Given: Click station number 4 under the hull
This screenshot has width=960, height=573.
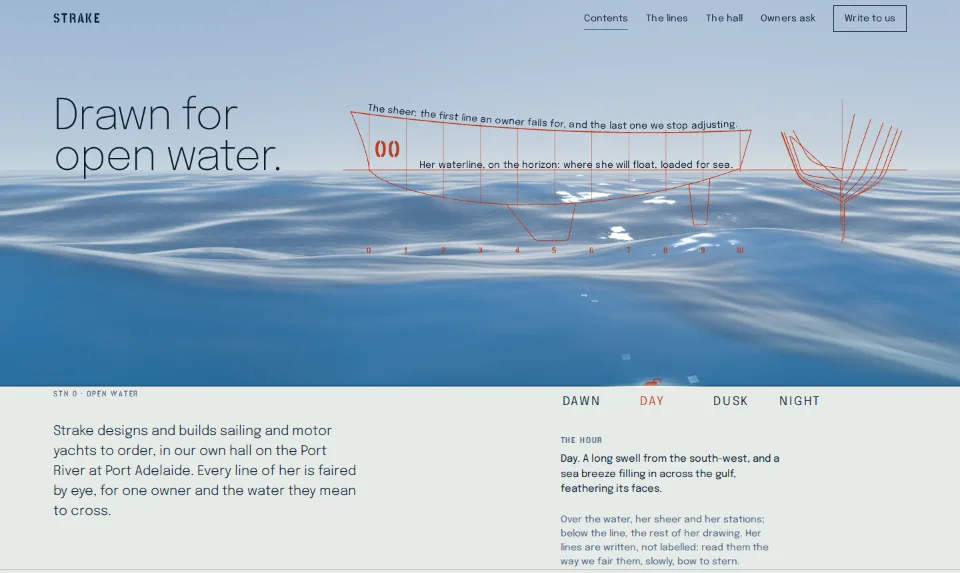Looking at the screenshot, I should click(x=517, y=250).
